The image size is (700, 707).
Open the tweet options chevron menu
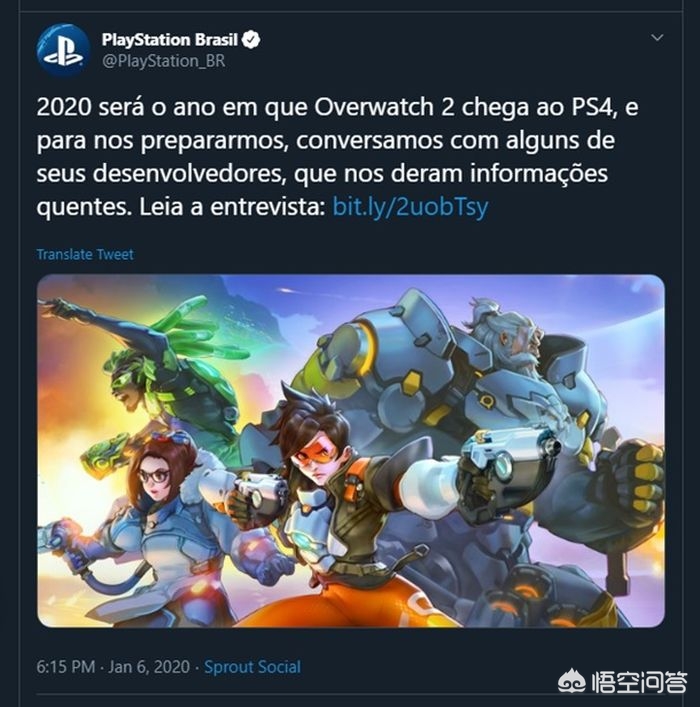click(x=658, y=37)
